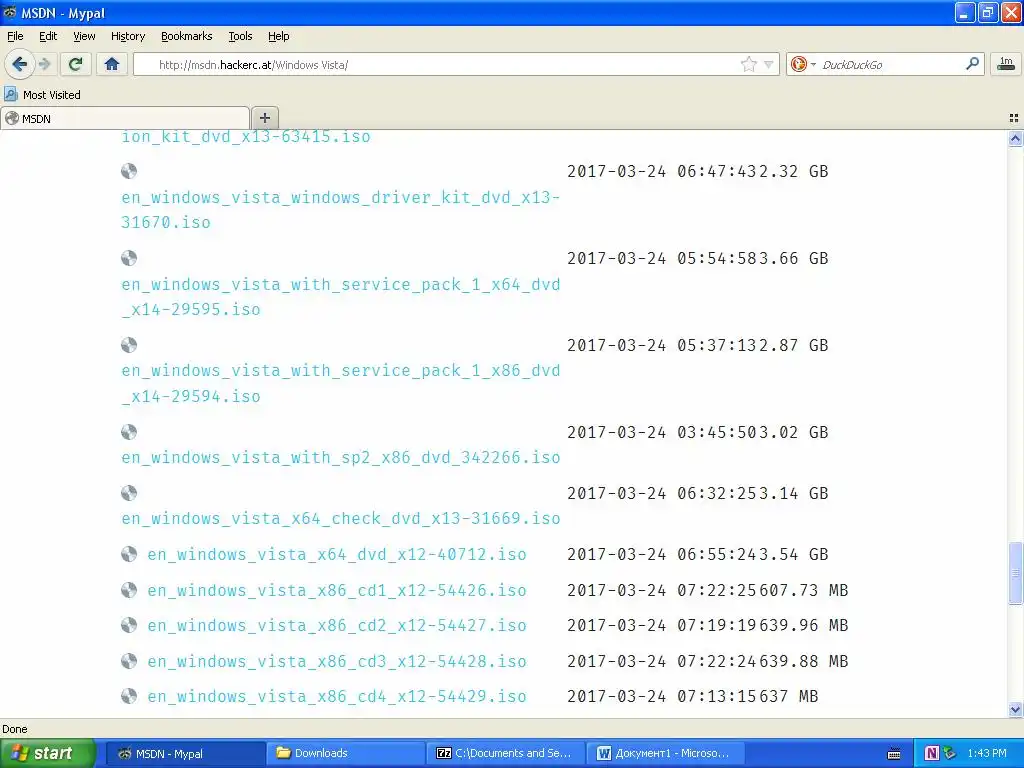Open the vista_x64_dvd_x12-40712.iso link

click(336, 554)
